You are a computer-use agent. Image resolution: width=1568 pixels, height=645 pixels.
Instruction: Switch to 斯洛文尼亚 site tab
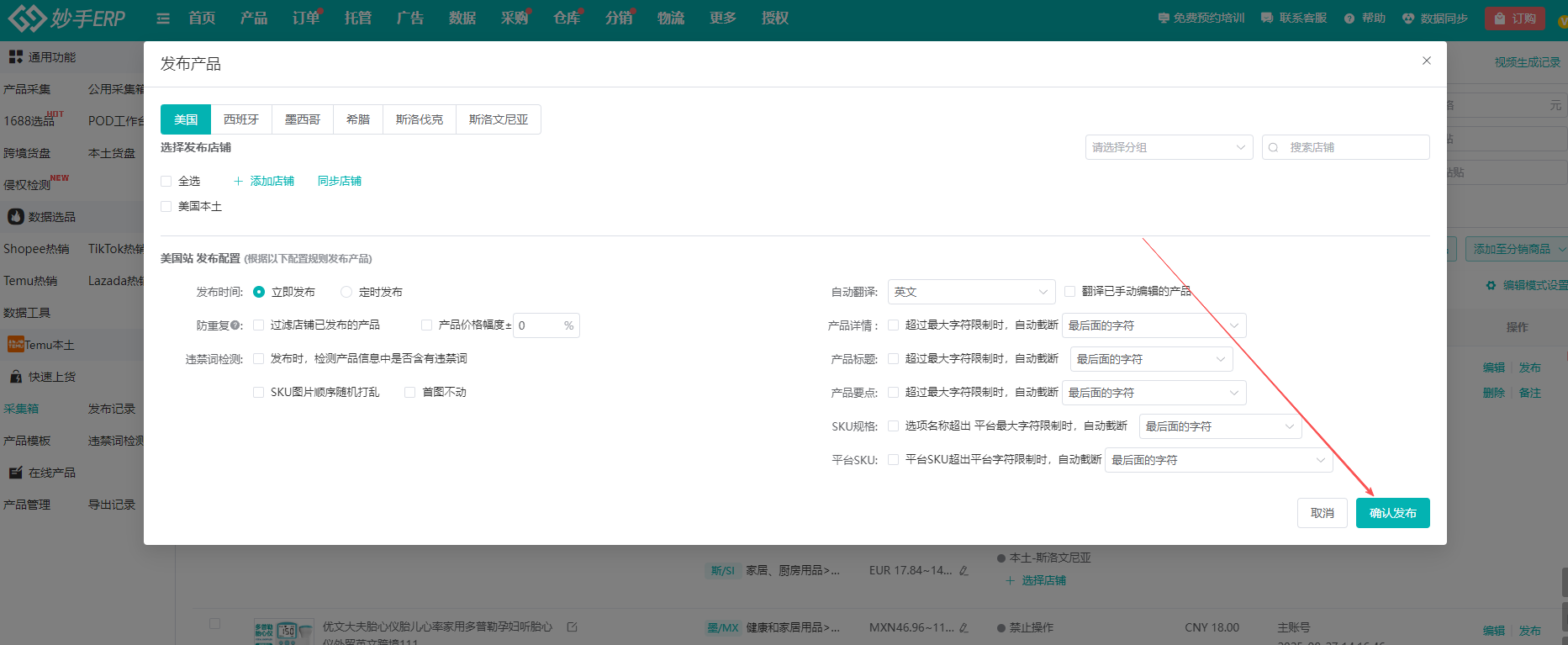pos(499,119)
